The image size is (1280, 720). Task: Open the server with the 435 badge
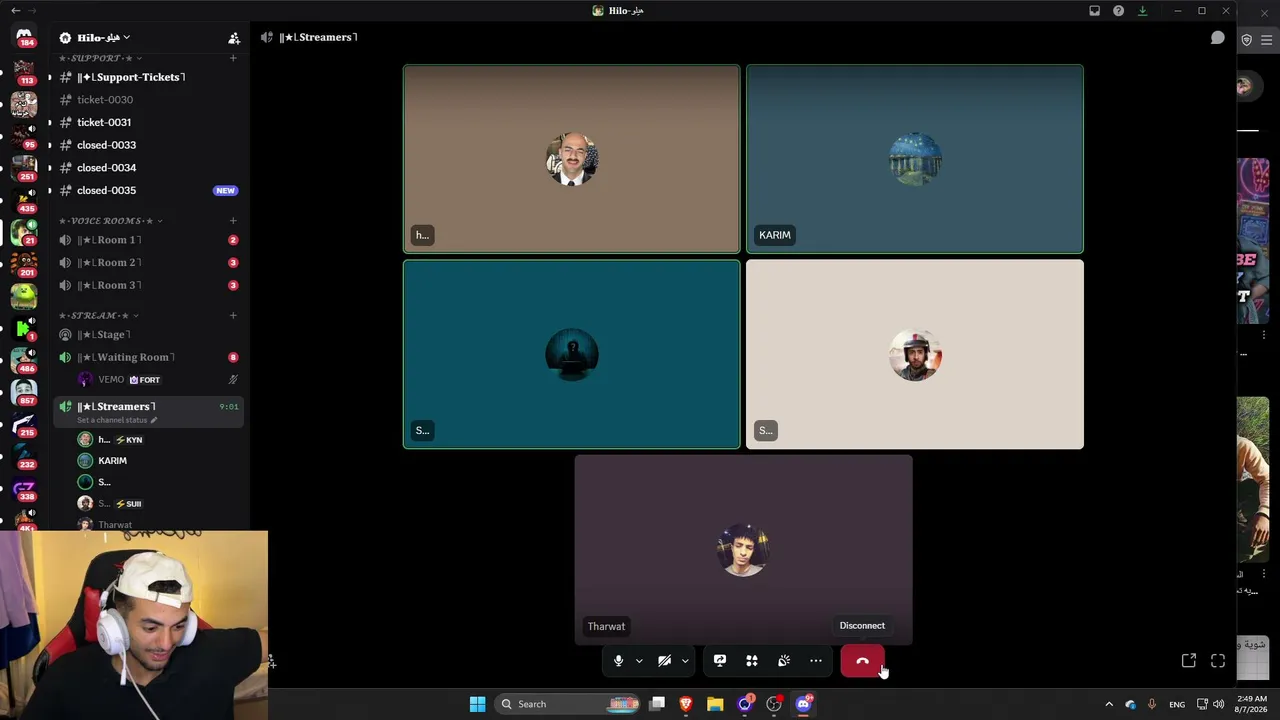click(x=24, y=199)
